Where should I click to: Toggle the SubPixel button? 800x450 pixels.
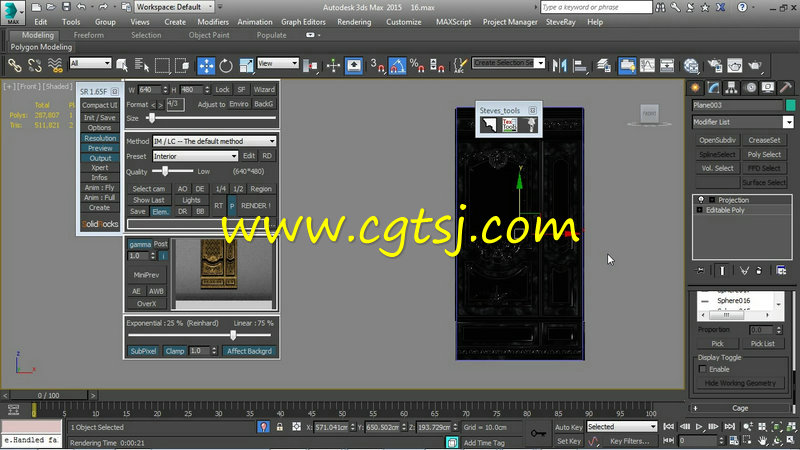(x=143, y=351)
